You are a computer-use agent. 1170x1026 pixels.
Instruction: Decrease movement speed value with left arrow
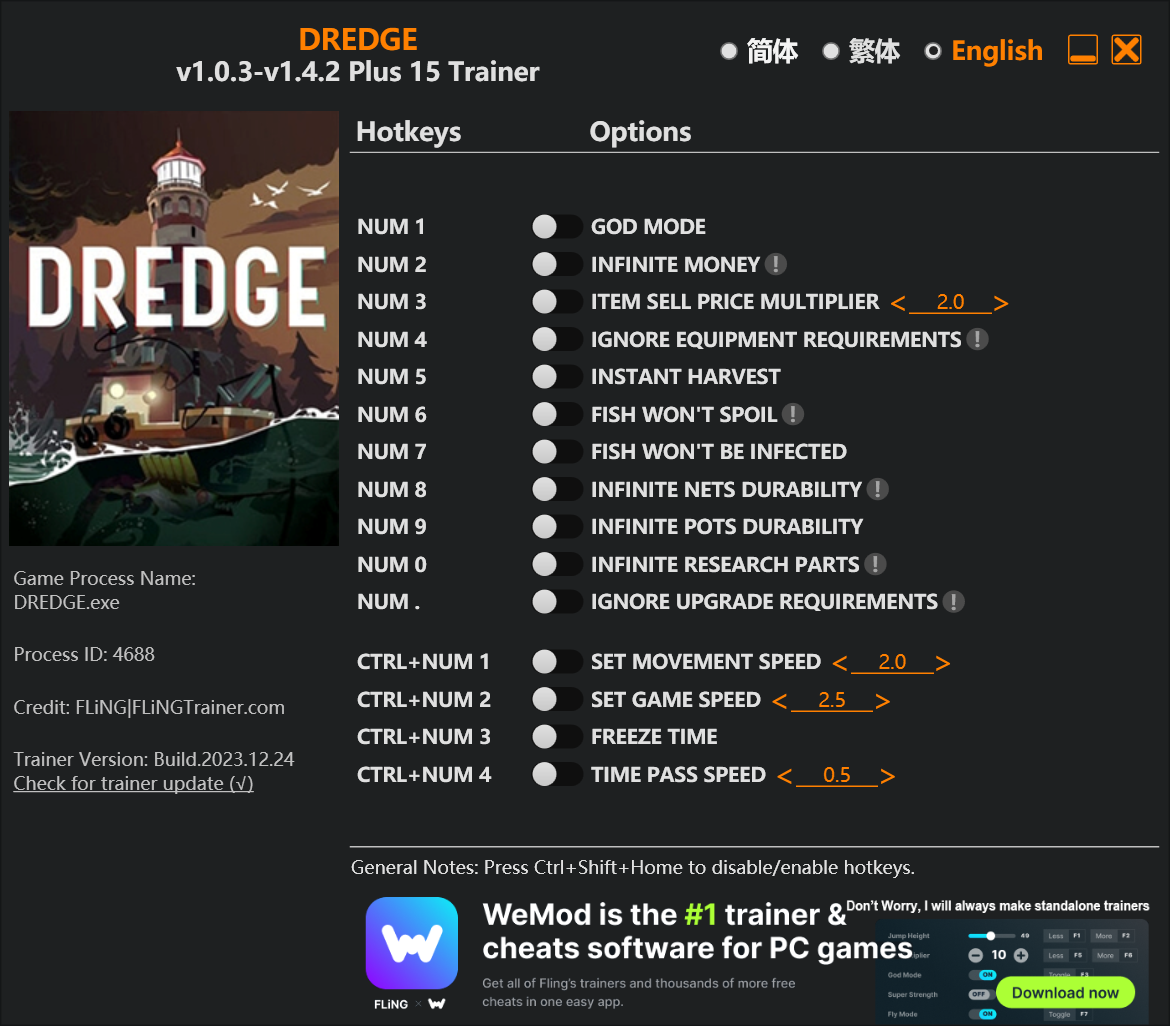839,663
